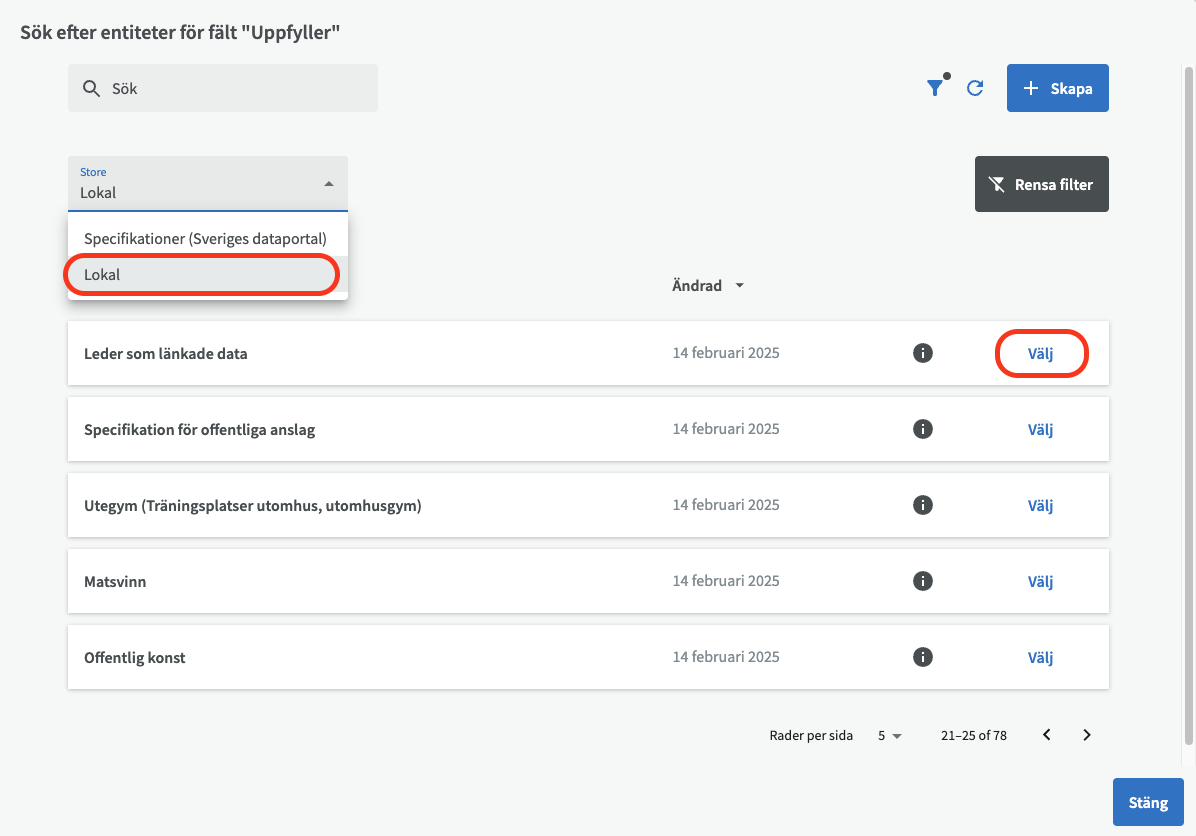The image size is (1196, 836).
Task: Clear filters with Rensa filter
Action: [x=1041, y=184]
